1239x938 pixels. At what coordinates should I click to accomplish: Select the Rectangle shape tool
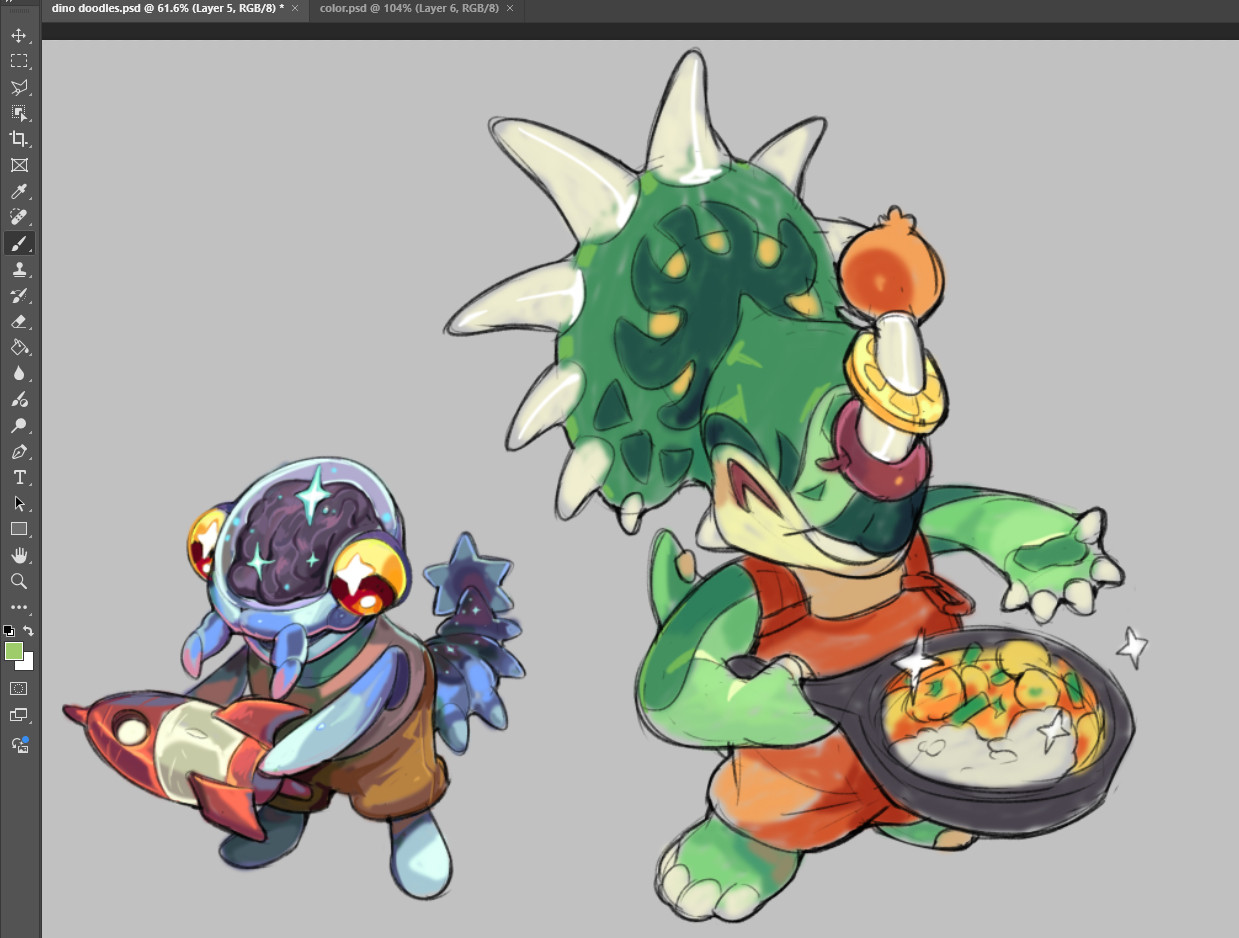pos(19,529)
